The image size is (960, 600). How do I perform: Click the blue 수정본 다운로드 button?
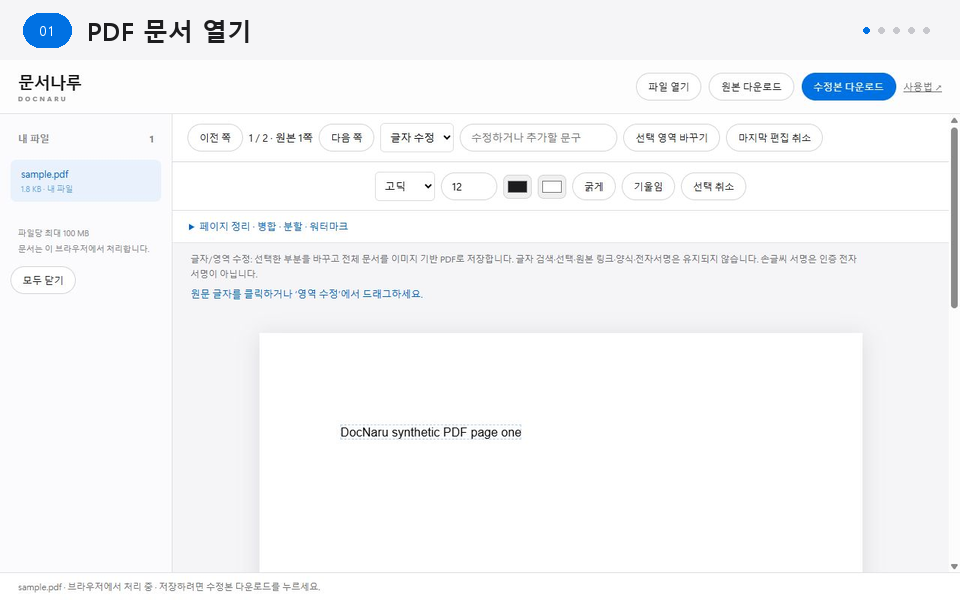coord(849,87)
